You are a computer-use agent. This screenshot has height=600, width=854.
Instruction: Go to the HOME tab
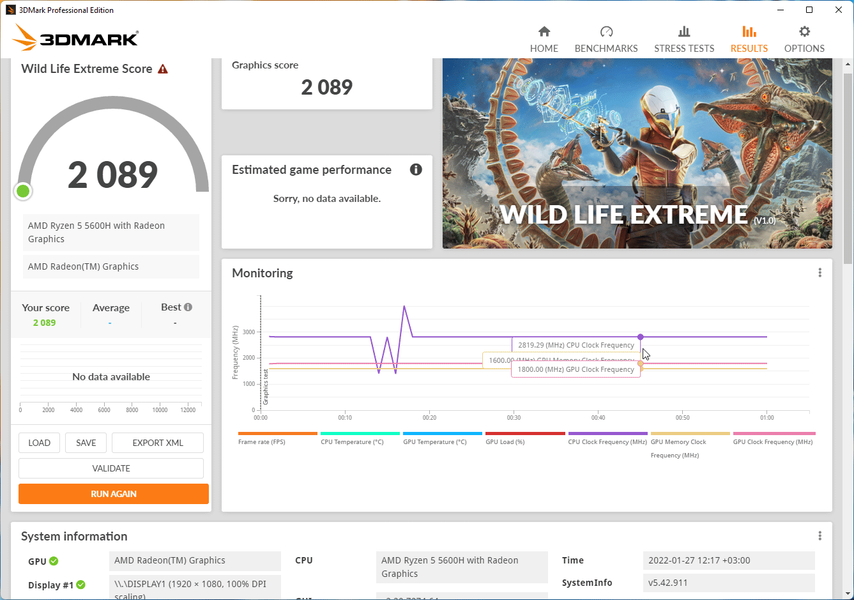pos(544,39)
